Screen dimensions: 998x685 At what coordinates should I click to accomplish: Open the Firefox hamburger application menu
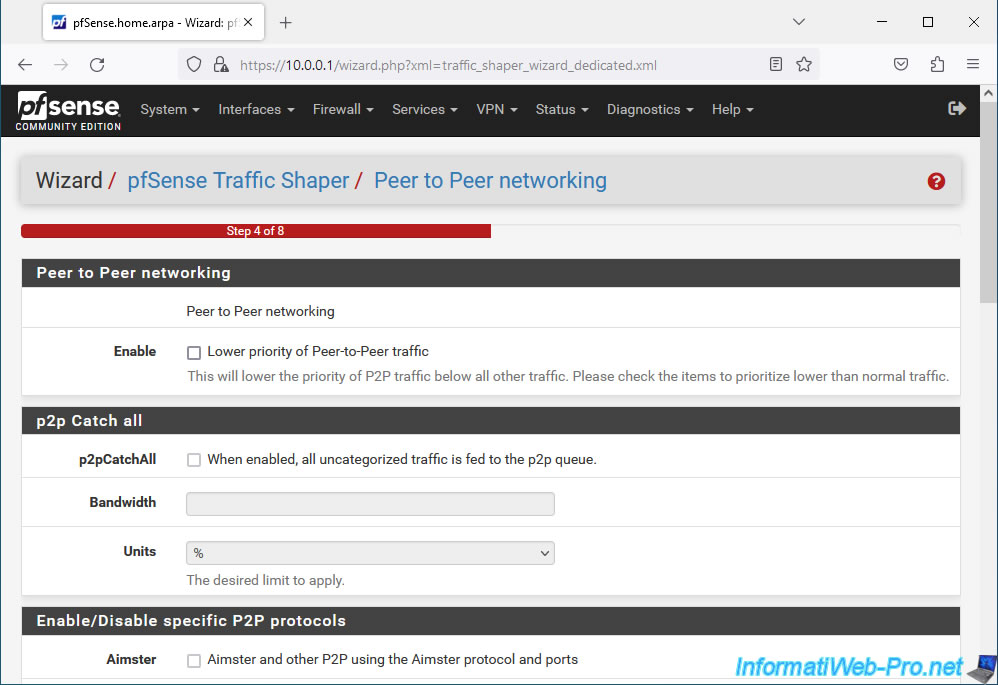pyautogui.click(x=973, y=65)
